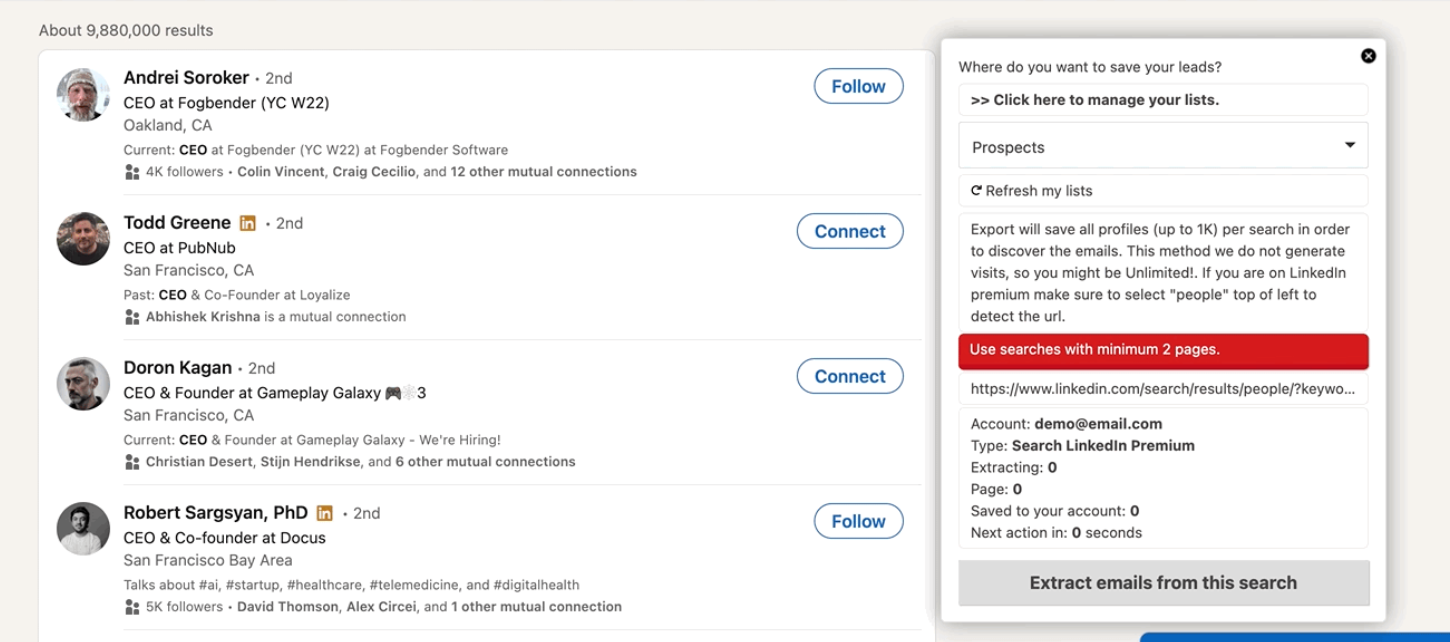Follow Robert Sargsyan, PhD
This screenshot has width=1450, height=642.
(x=859, y=521)
